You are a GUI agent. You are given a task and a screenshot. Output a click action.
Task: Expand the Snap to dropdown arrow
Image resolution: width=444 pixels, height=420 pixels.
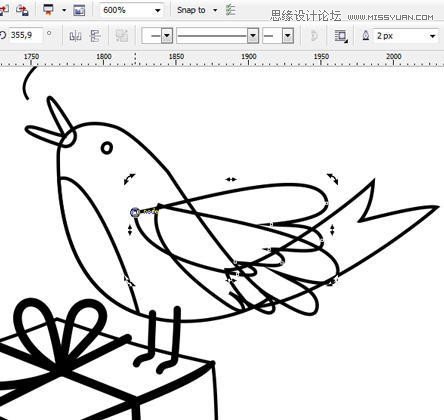[215, 10]
